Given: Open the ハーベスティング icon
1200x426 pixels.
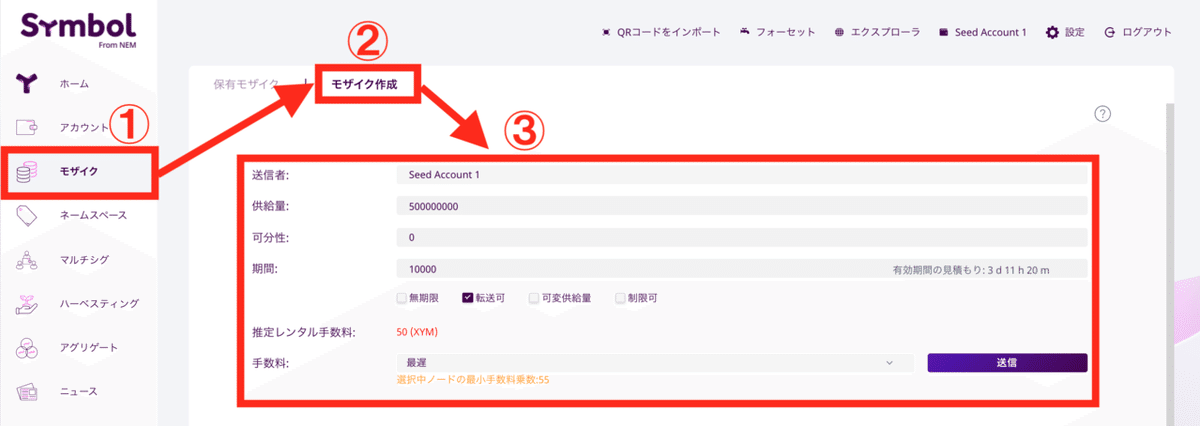Looking at the screenshot, I should 28,303.
